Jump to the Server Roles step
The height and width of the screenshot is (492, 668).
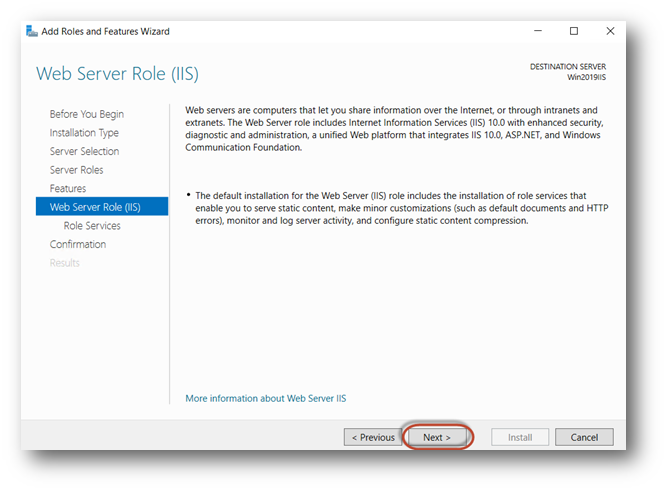[x=76, y=170]
